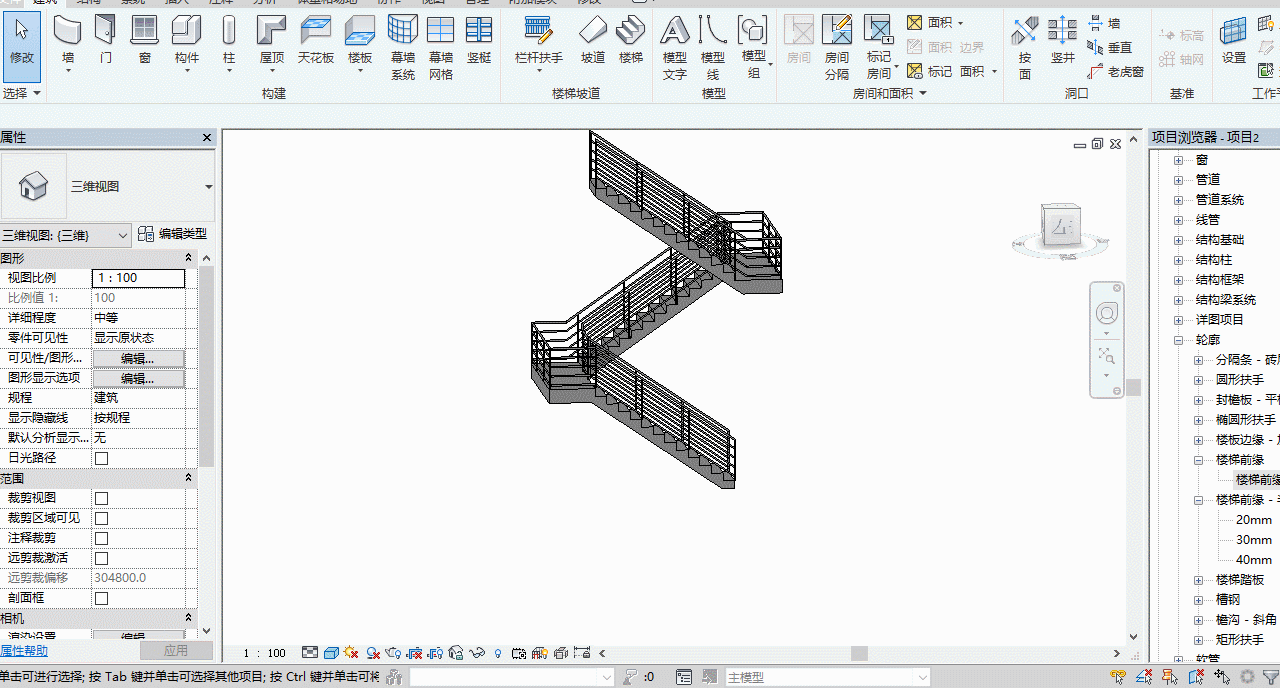This screenshot has height=688, width=1280.
Task: Click the ViewCube in the 3D view
Action: 1061,228
